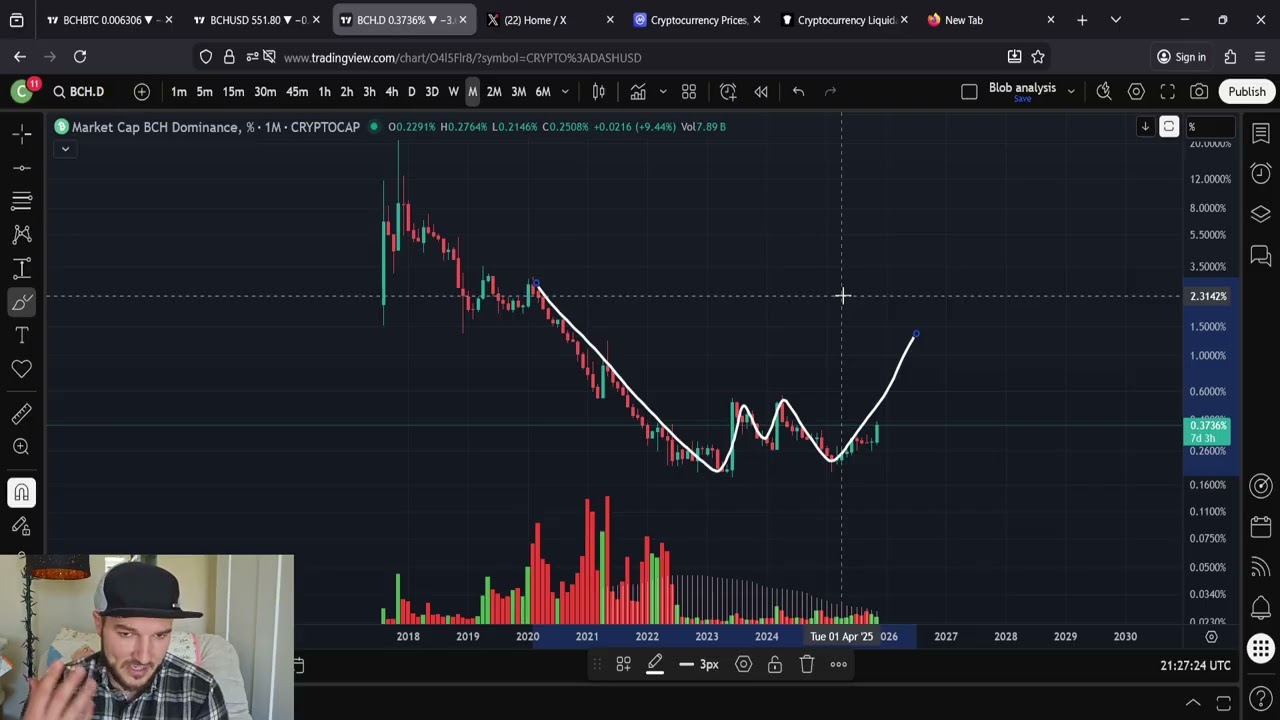
Task: Open the forecasting and measurement tools
Action: point(22,269)
